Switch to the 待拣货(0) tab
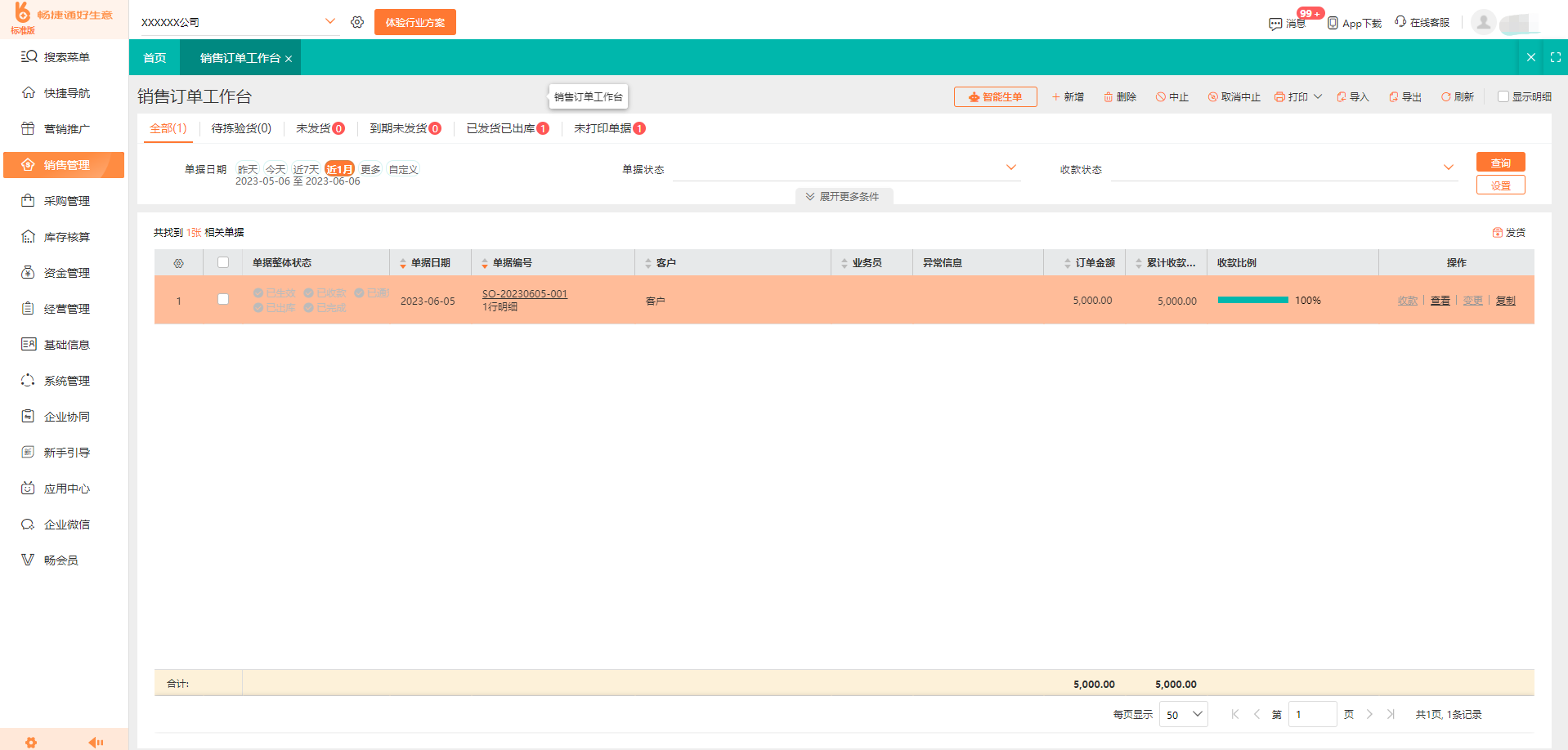1568x750 pixels. [x=240, y=128]
